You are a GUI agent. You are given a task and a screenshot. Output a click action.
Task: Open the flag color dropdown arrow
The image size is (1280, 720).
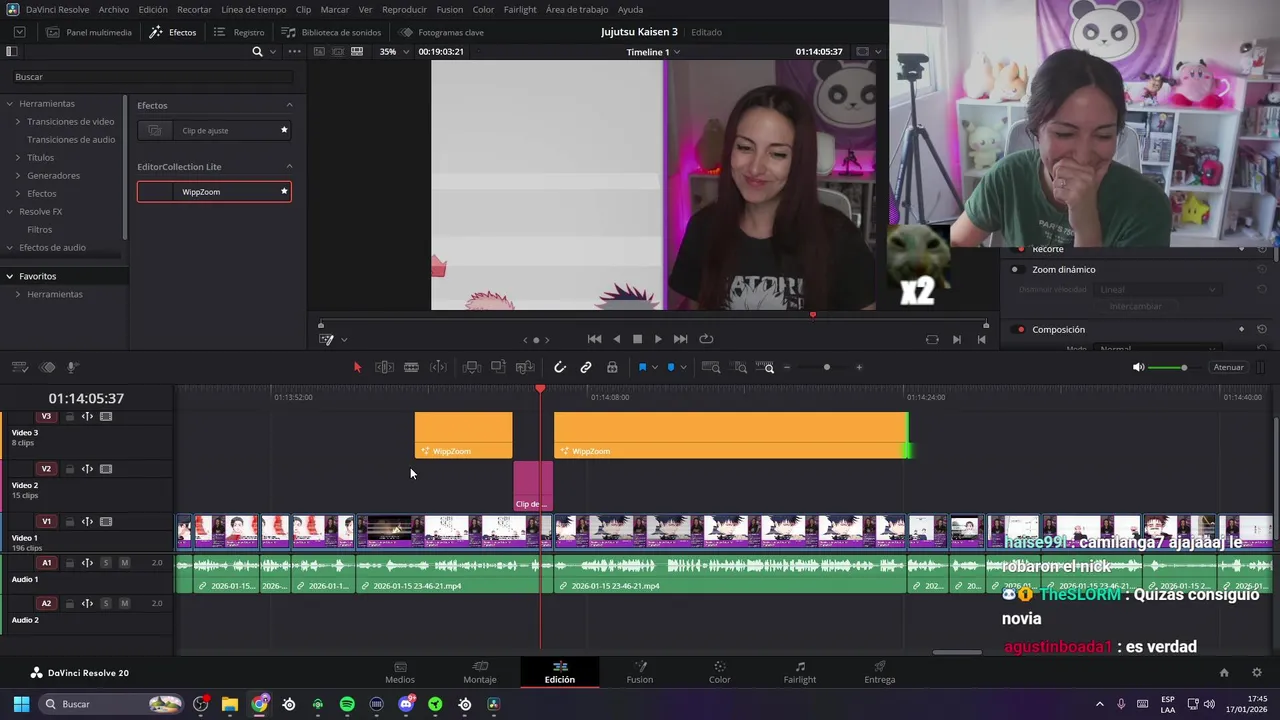(x=655, y=367)
